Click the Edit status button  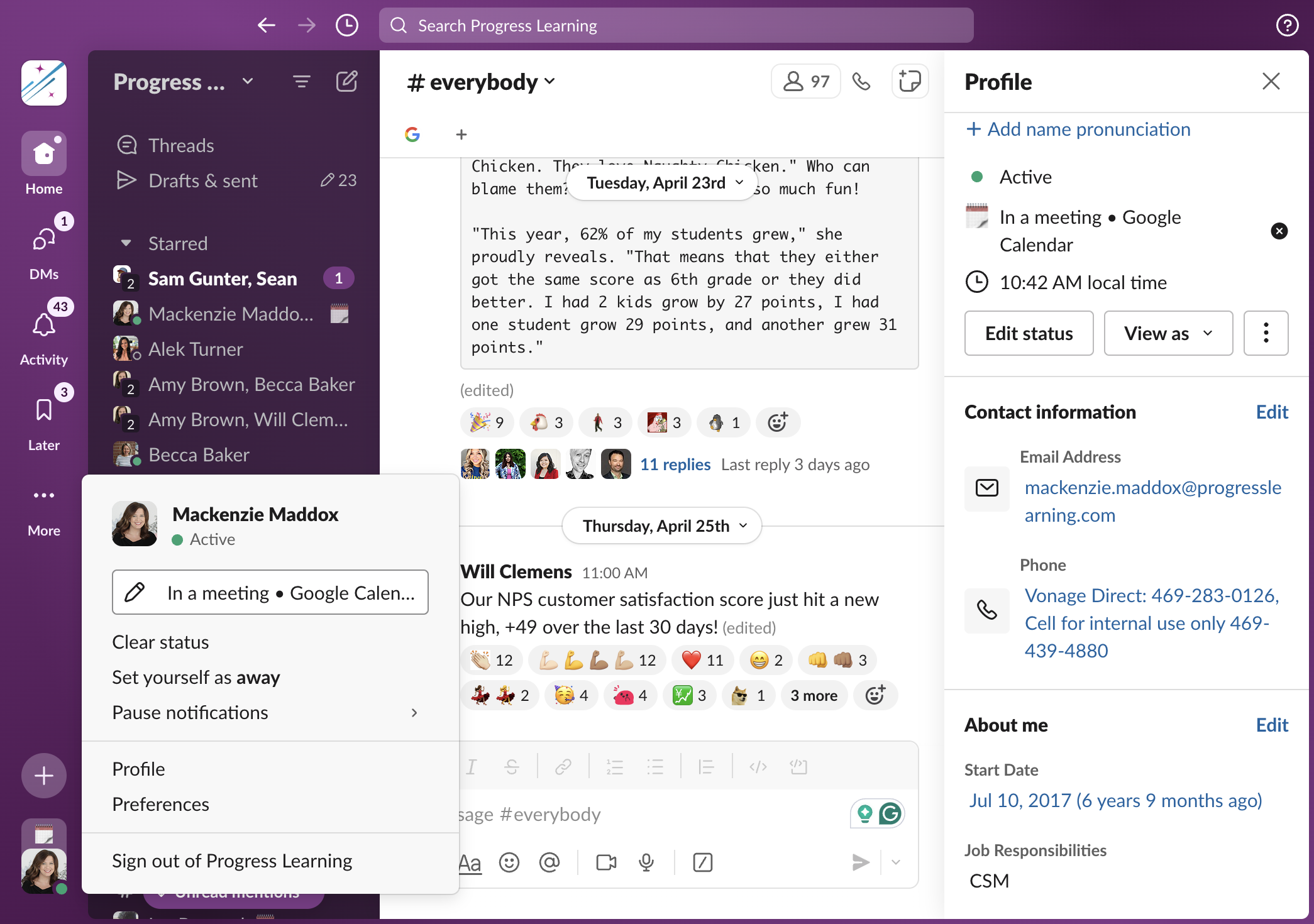pyautogui.click(x=1029, y=333)
